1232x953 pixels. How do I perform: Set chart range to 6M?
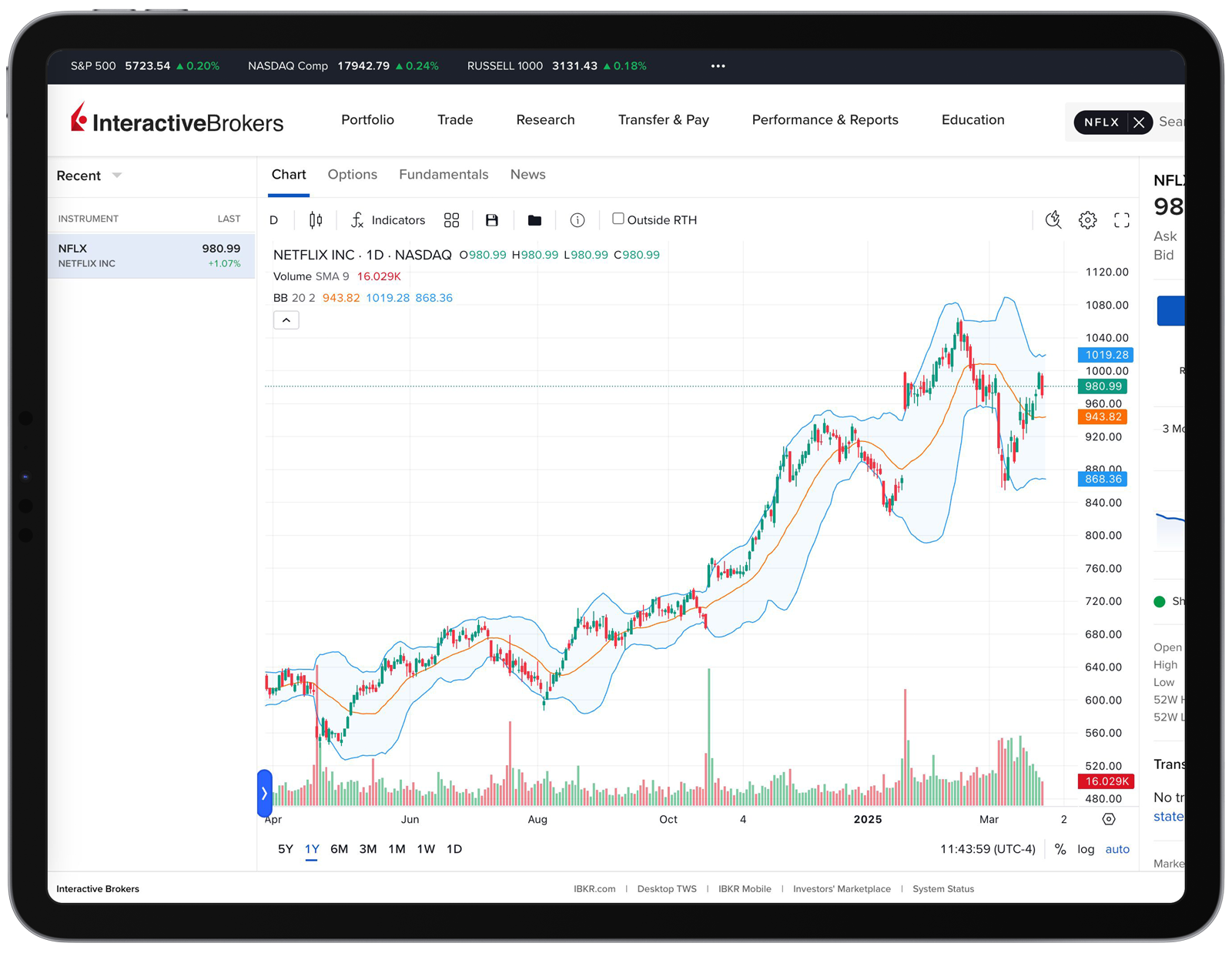pyautogui.click(x=339, y=849)
